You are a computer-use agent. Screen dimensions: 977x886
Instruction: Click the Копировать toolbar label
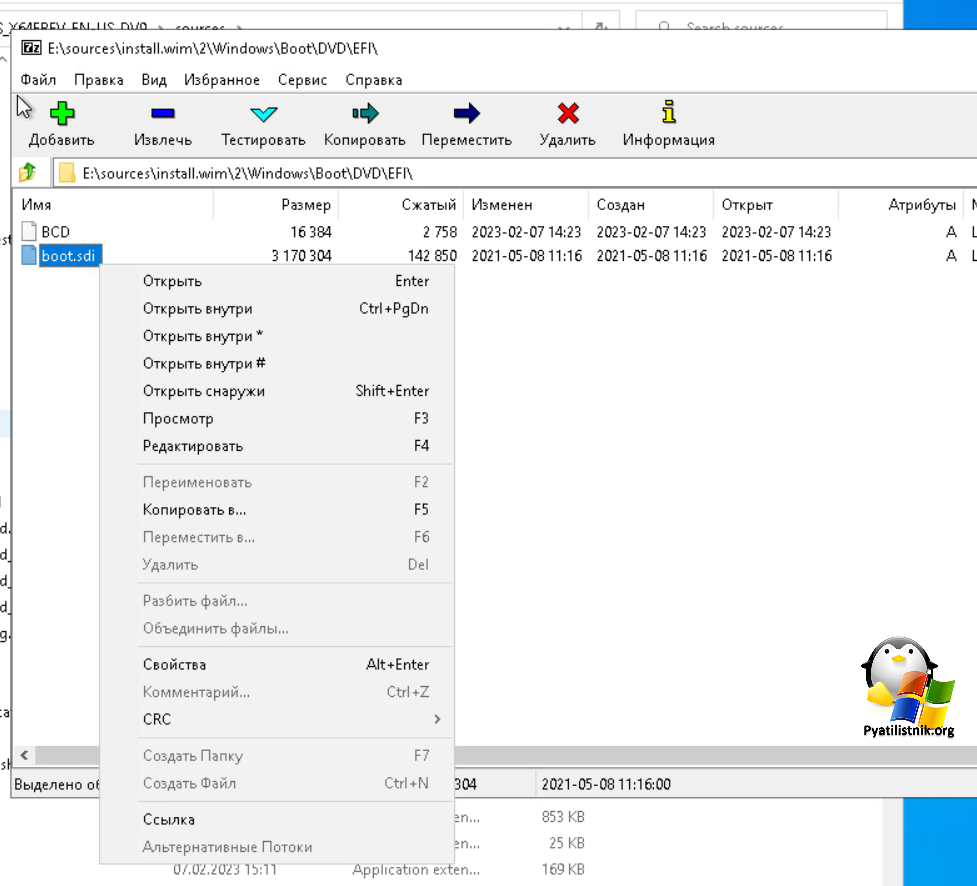pos(365,140)
